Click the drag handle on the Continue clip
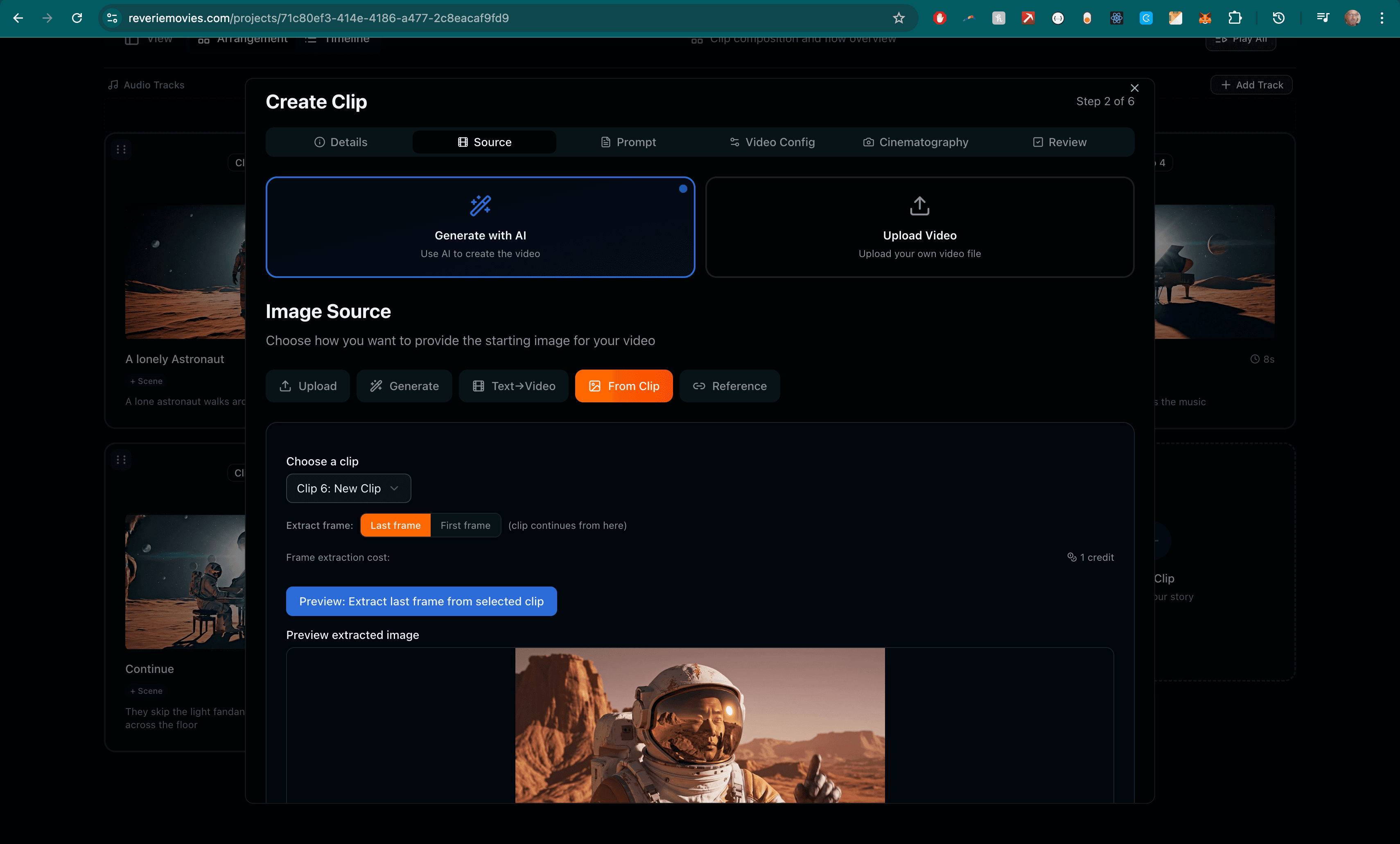 point(120,459)
